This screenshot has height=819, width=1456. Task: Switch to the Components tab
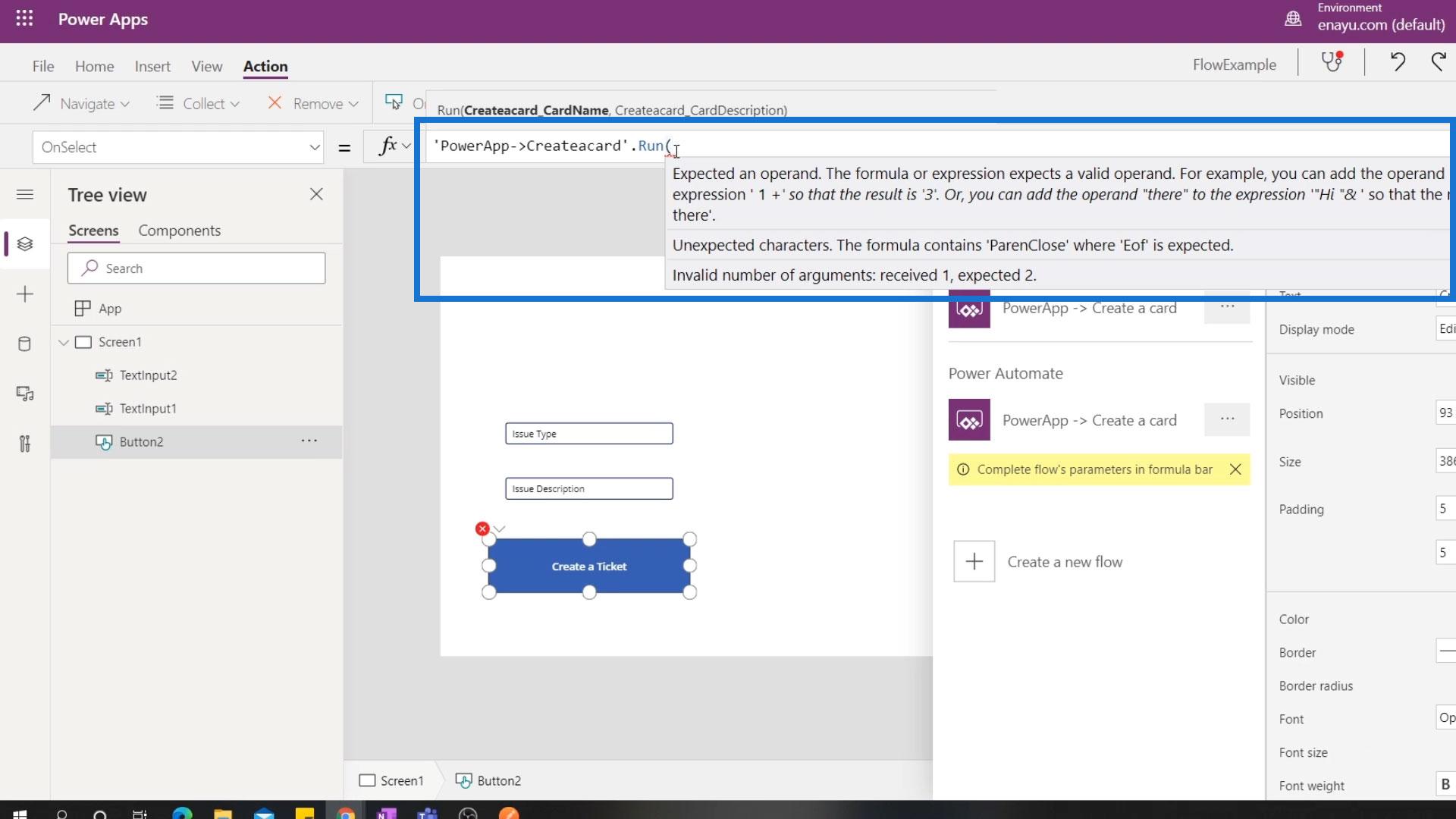[x=179, y=231]
